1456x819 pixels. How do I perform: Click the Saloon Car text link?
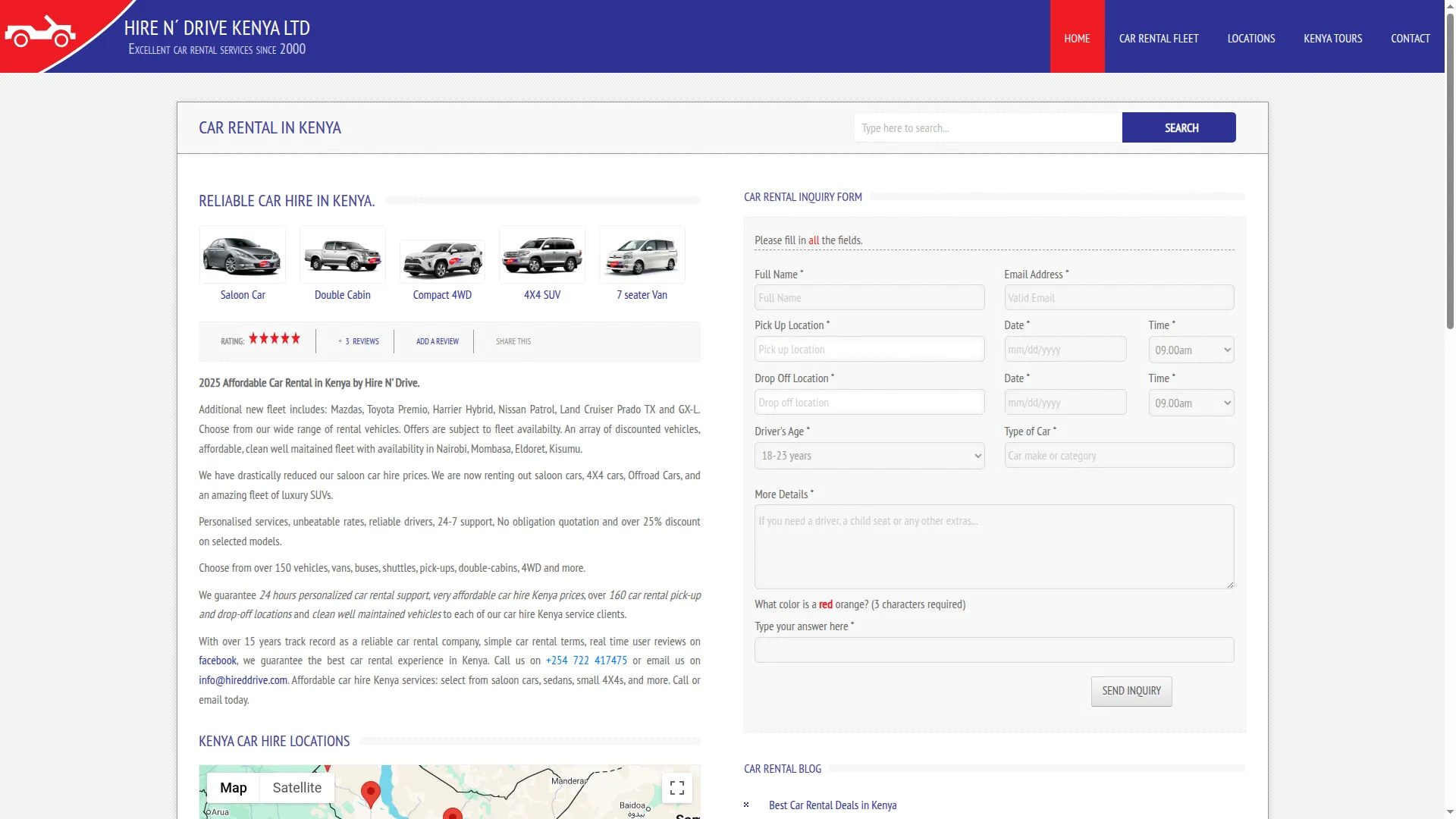[243, 295]
